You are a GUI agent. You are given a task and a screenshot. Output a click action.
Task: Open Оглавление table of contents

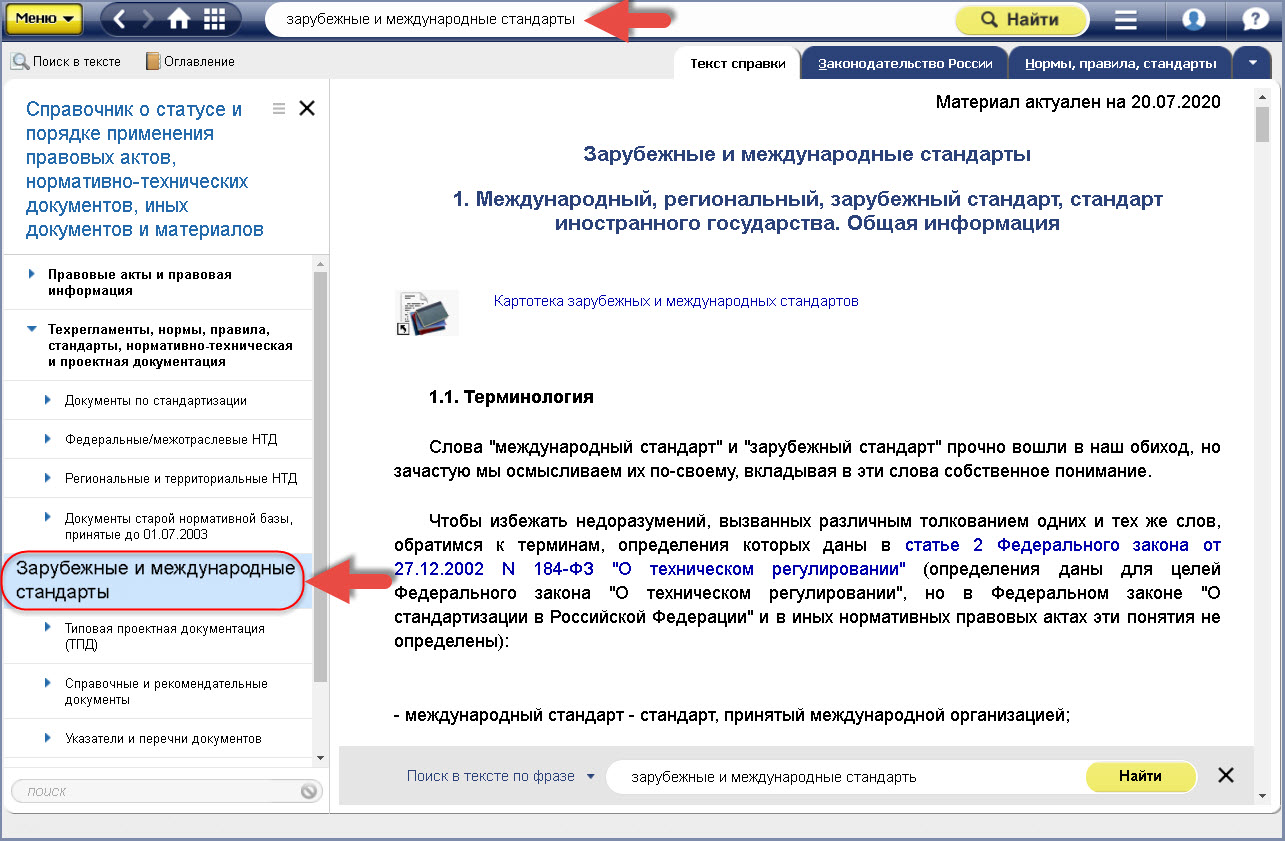(190, 62)
